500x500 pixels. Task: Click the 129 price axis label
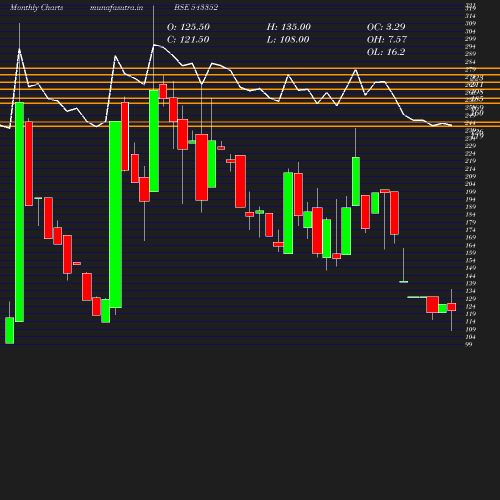470,299
